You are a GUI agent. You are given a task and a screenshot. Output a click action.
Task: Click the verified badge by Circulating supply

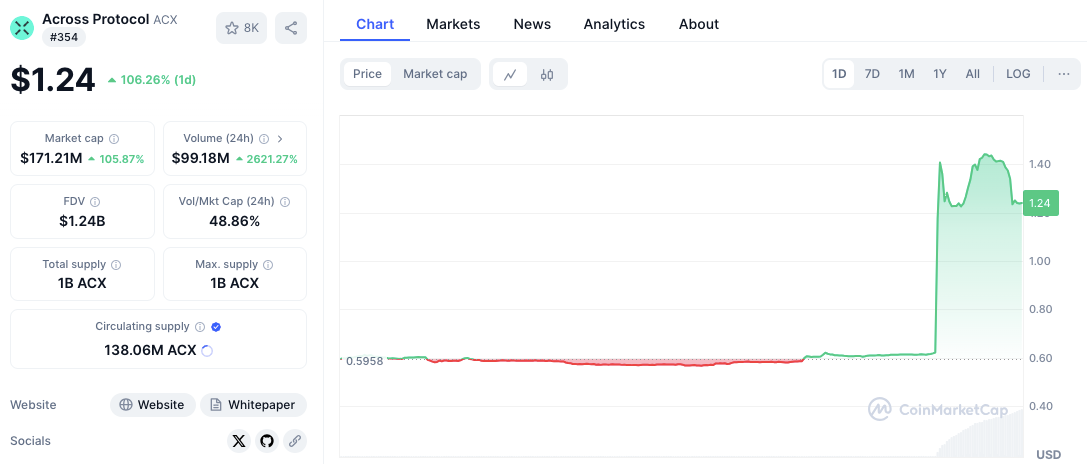(x=216, y=327)
